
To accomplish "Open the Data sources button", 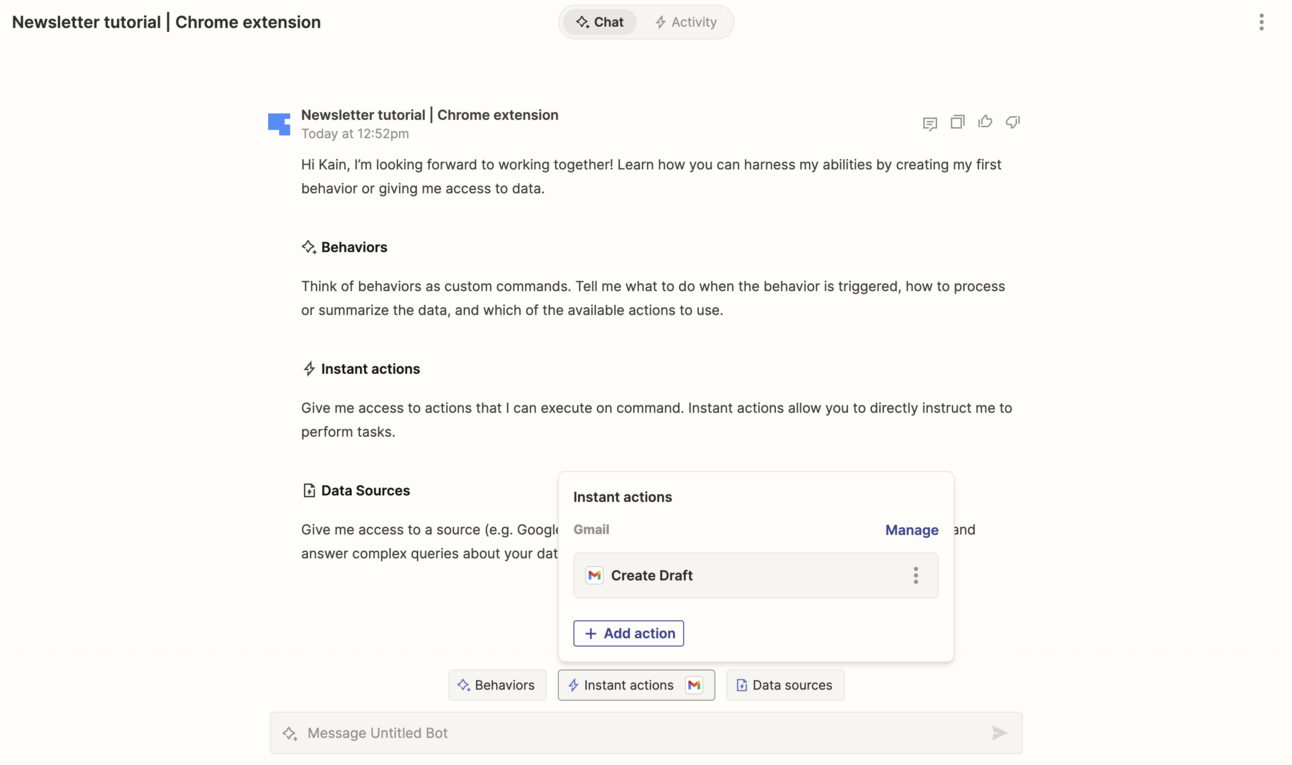I will (785, 685).
